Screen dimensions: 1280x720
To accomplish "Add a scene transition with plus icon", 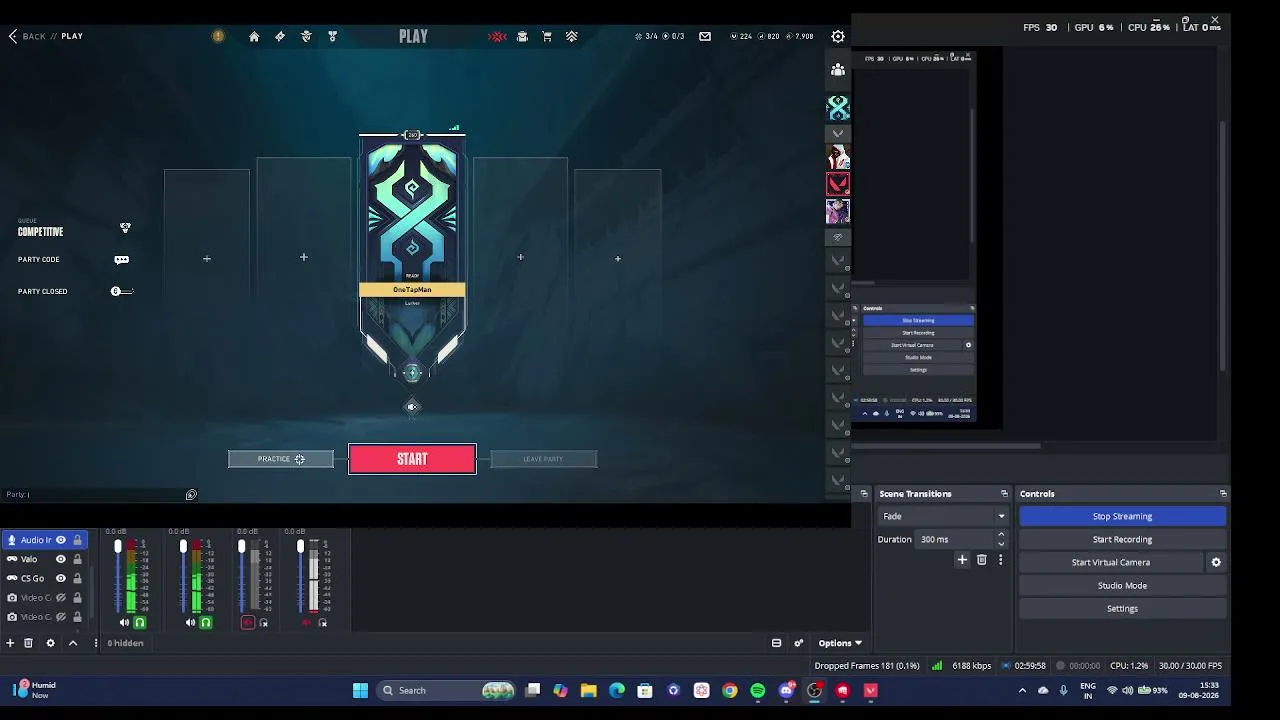I will coord(962,560).
